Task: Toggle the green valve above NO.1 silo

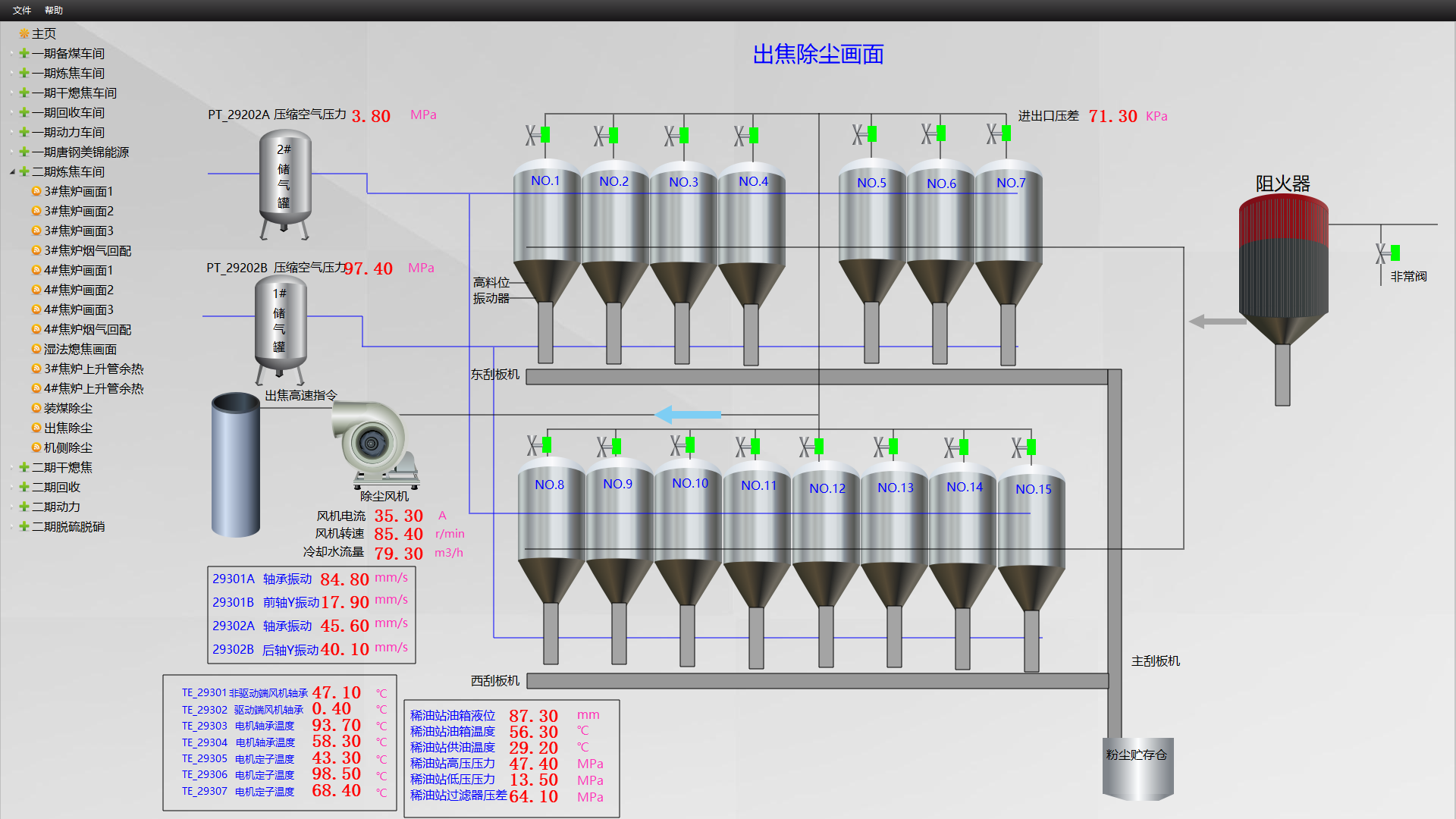Action: click(545, 135)
